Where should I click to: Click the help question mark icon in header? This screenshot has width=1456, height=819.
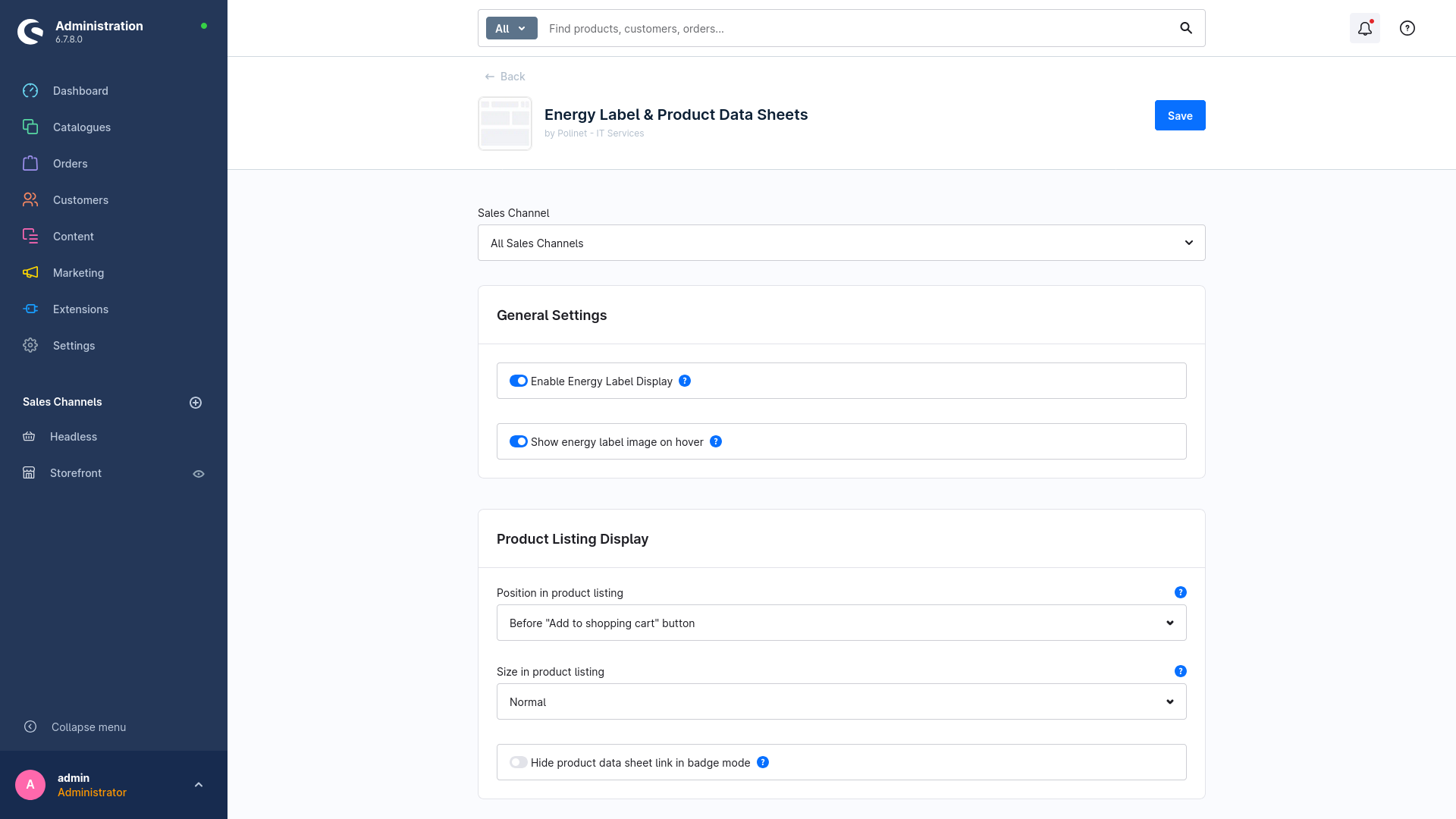pos(1407,29)
